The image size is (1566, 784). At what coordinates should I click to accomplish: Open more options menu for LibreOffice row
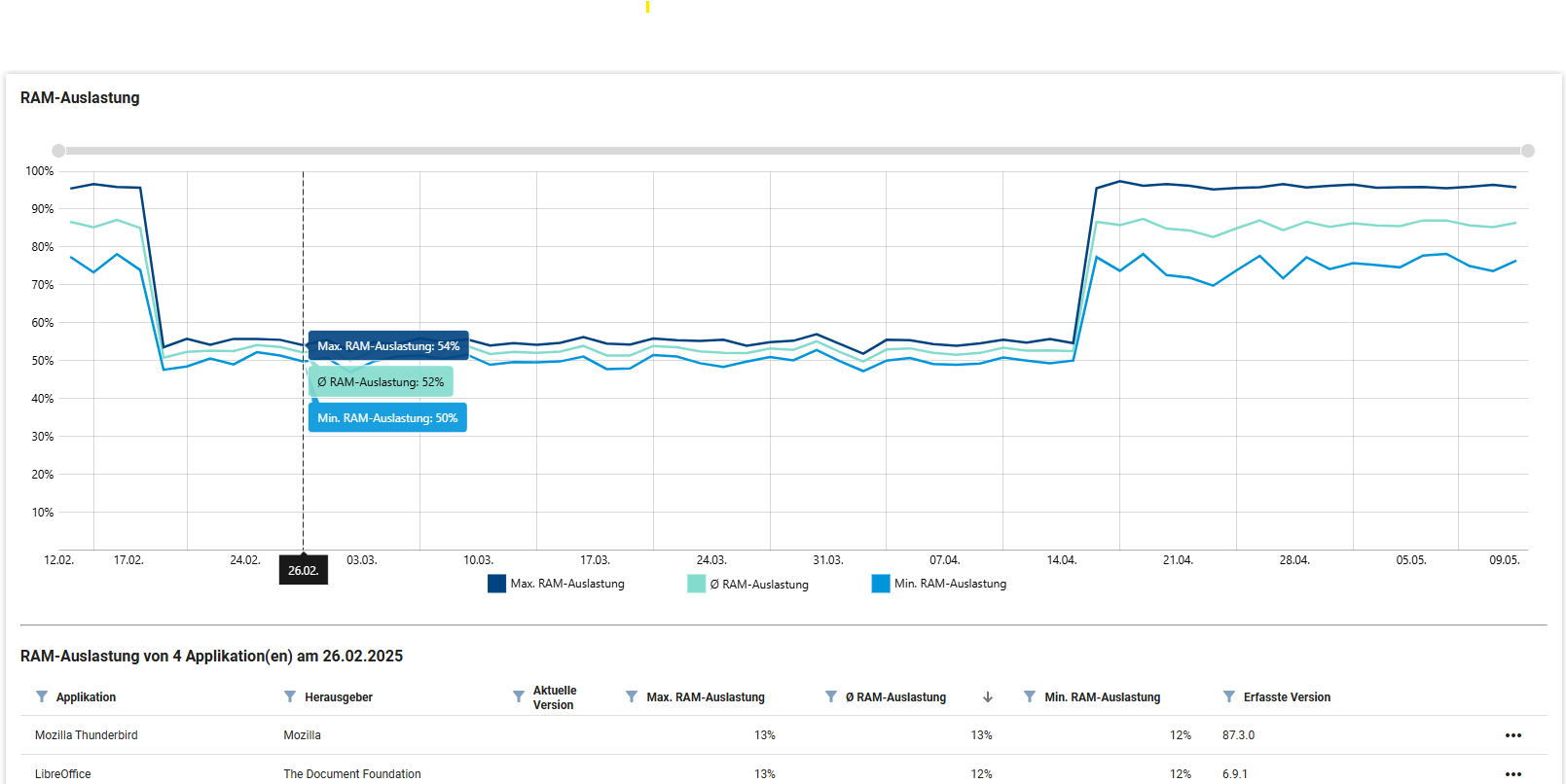point(1512,774)
